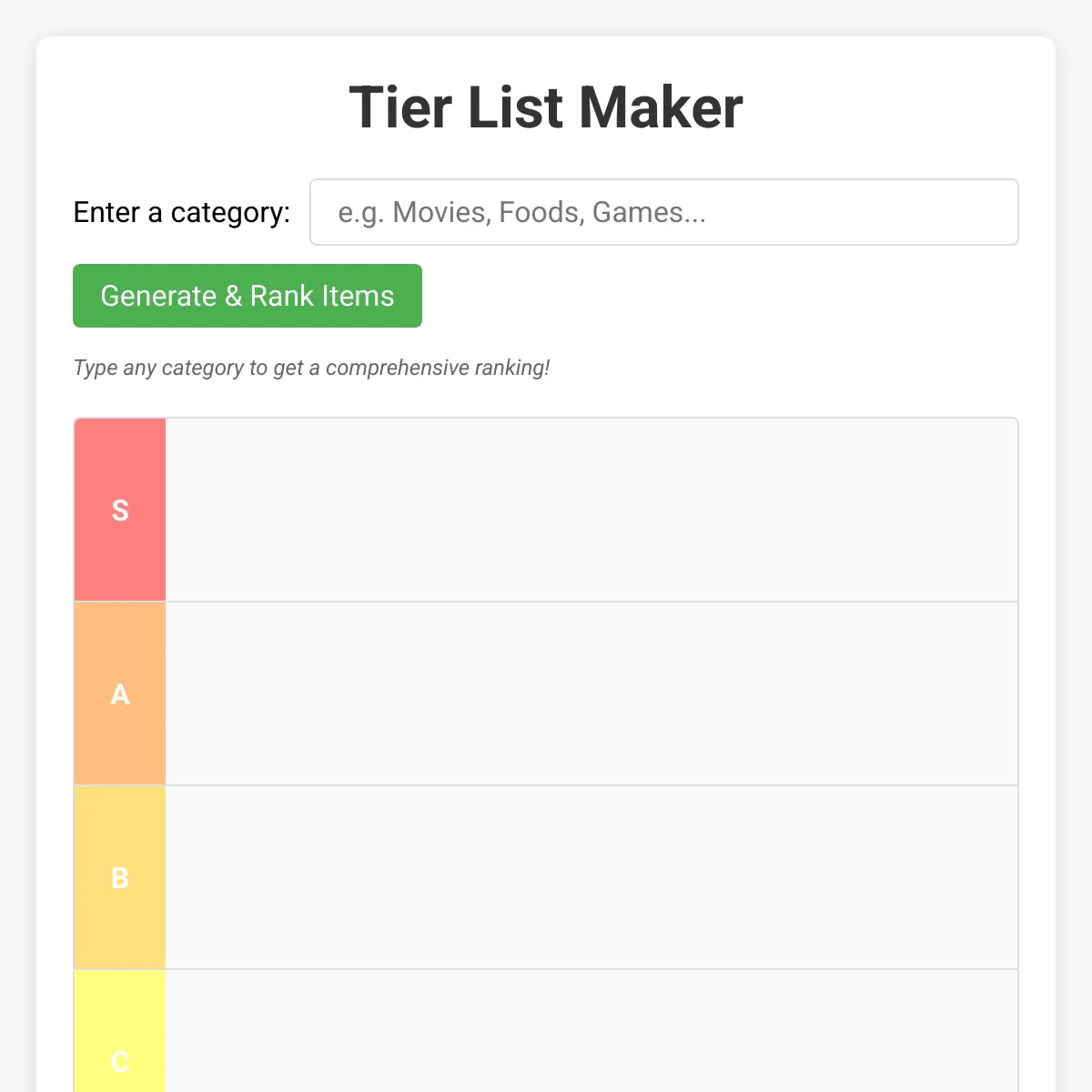Click the Tier List Maker heading
1092x1092 pixels.
pyautogui.click(x=546, y=107)
